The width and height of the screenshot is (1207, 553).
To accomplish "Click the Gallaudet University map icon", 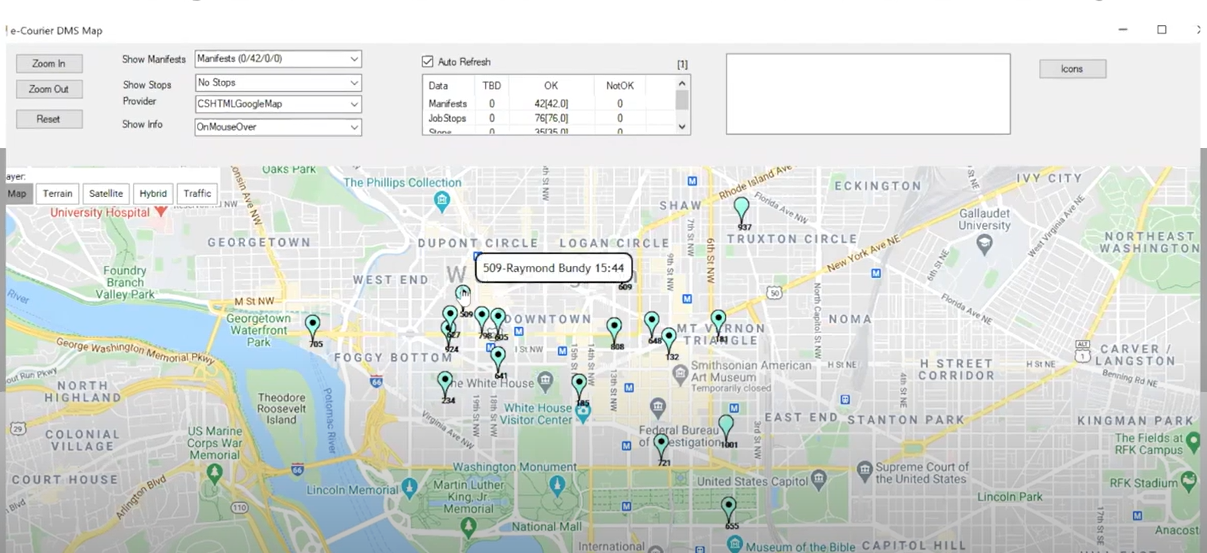I will coord(984,243).
